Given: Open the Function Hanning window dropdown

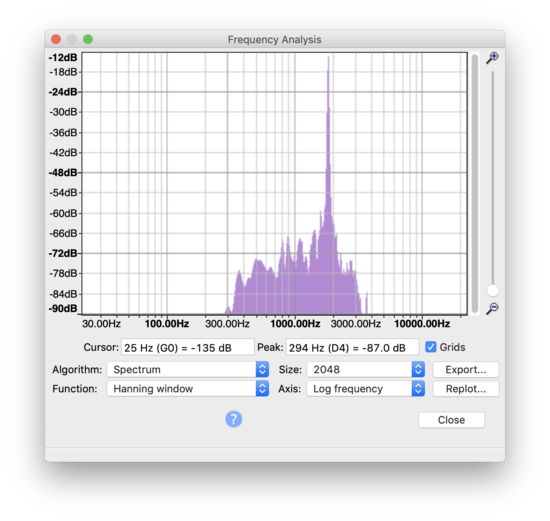Looking at the screenshot, I should [188, 389].
